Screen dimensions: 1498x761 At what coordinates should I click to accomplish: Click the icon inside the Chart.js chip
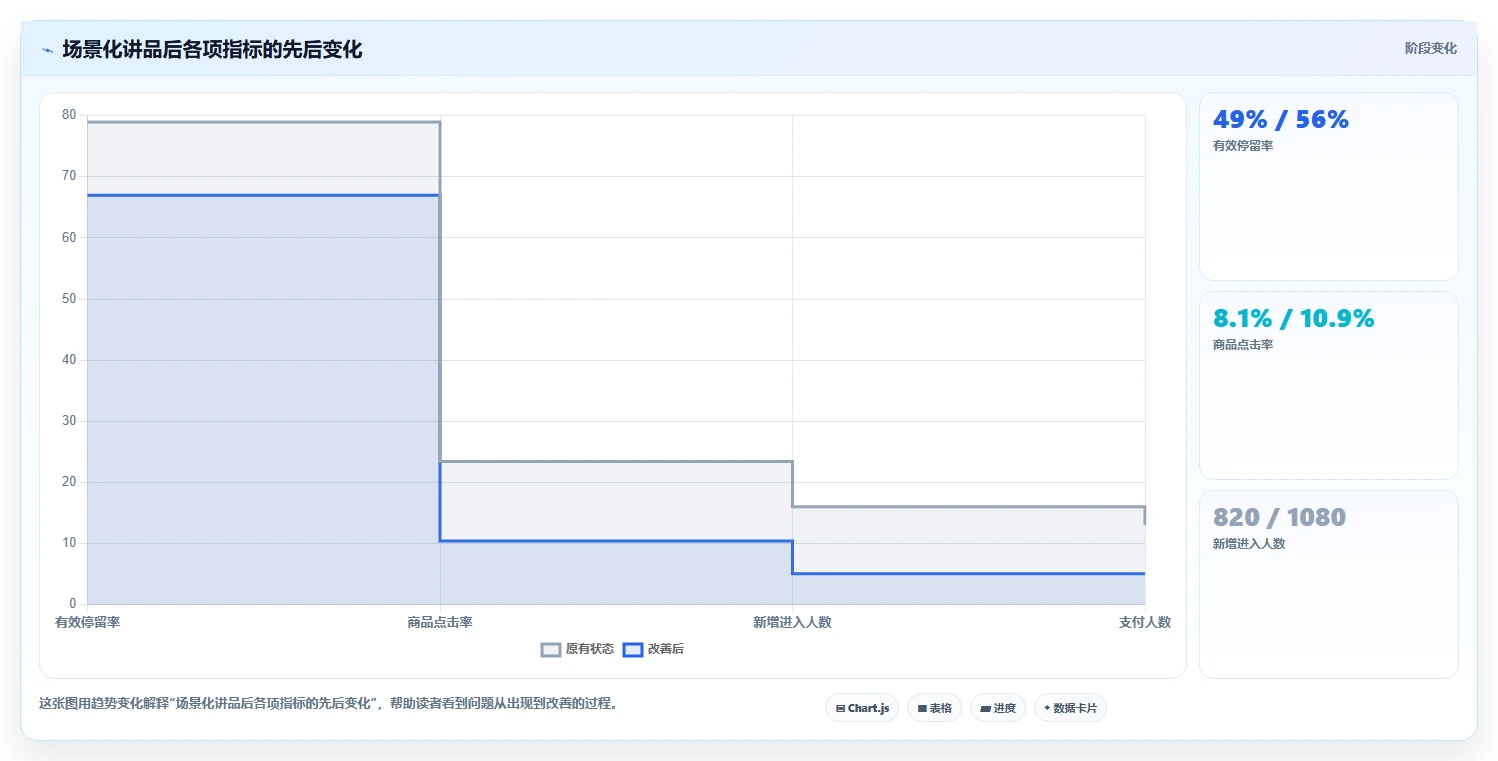tap(840, 708)
